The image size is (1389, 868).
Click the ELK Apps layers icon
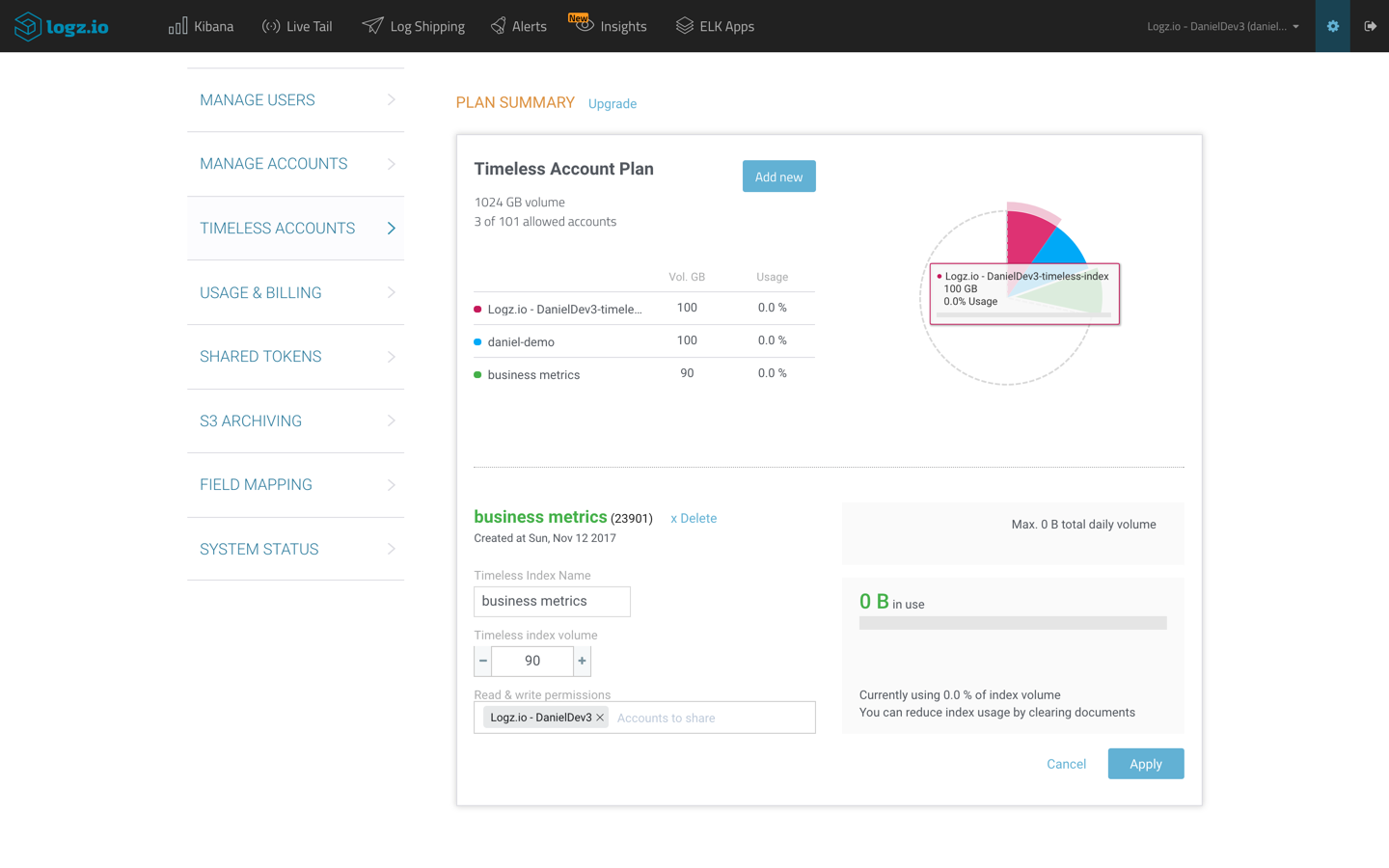click(684, 26)
